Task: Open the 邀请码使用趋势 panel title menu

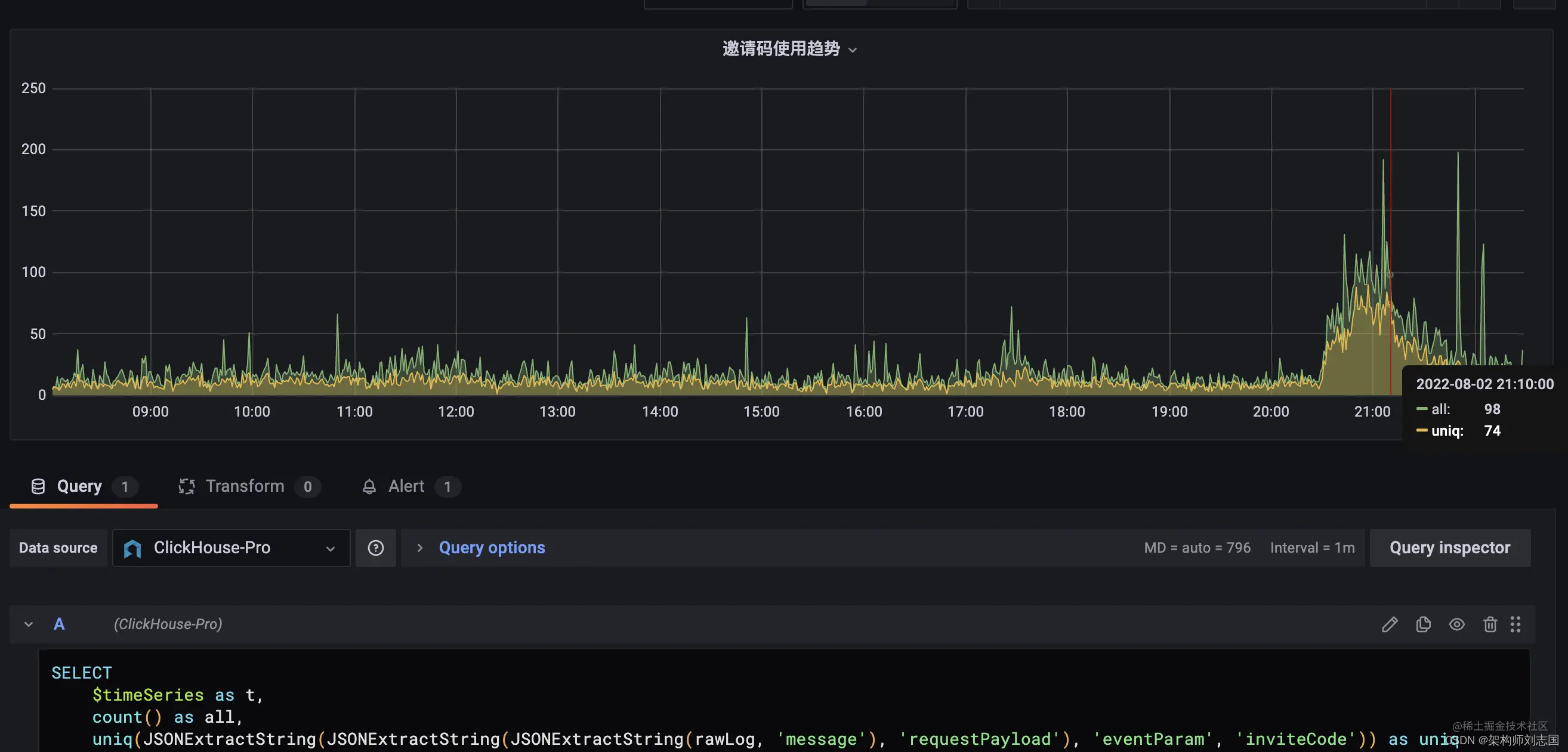Action: pyautogui.click(x=789, y=49)
